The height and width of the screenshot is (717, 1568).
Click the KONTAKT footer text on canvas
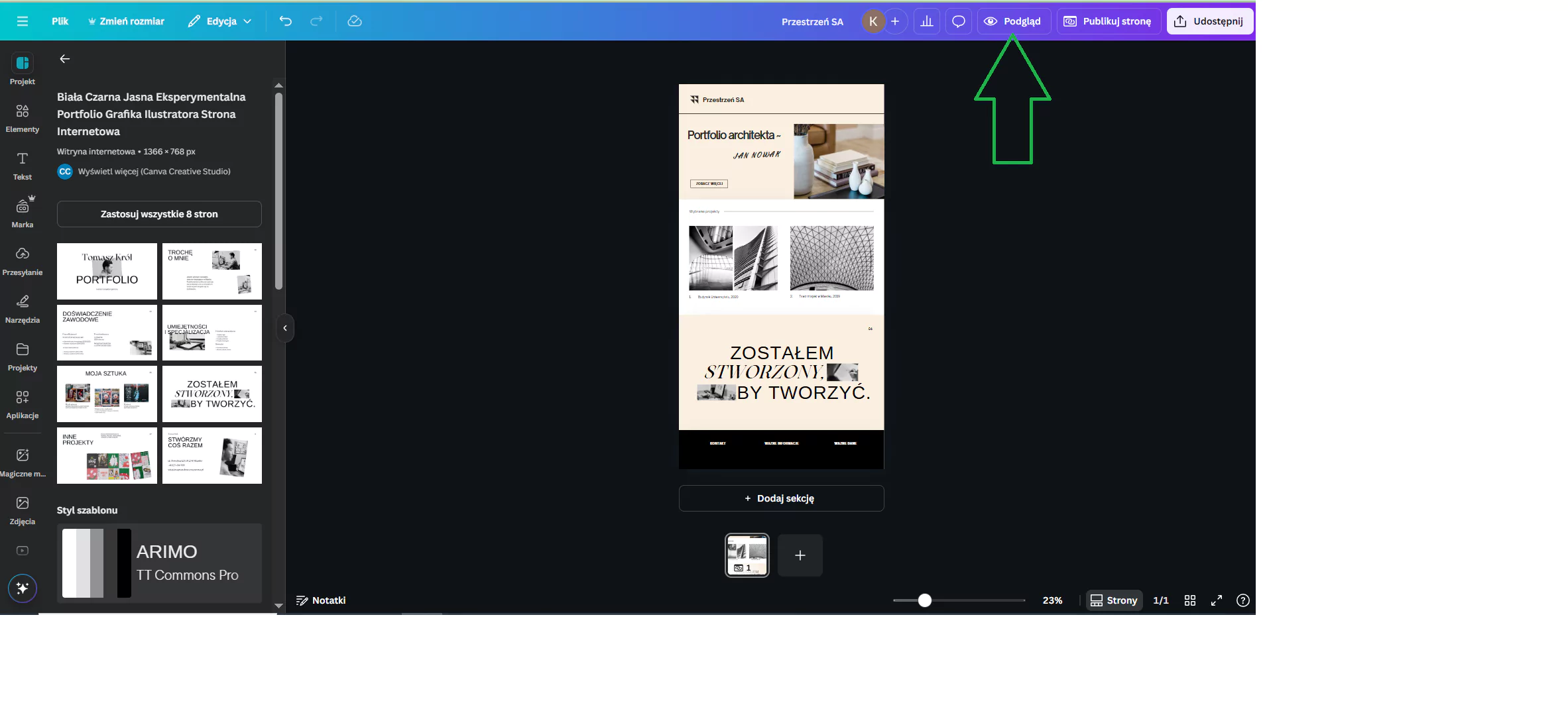tap(717, 443)
